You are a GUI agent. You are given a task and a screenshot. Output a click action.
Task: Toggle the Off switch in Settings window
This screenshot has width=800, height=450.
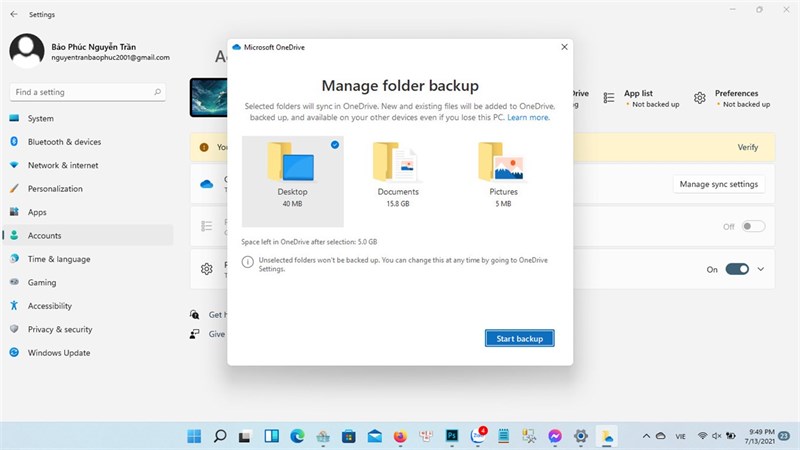(753, 226)
